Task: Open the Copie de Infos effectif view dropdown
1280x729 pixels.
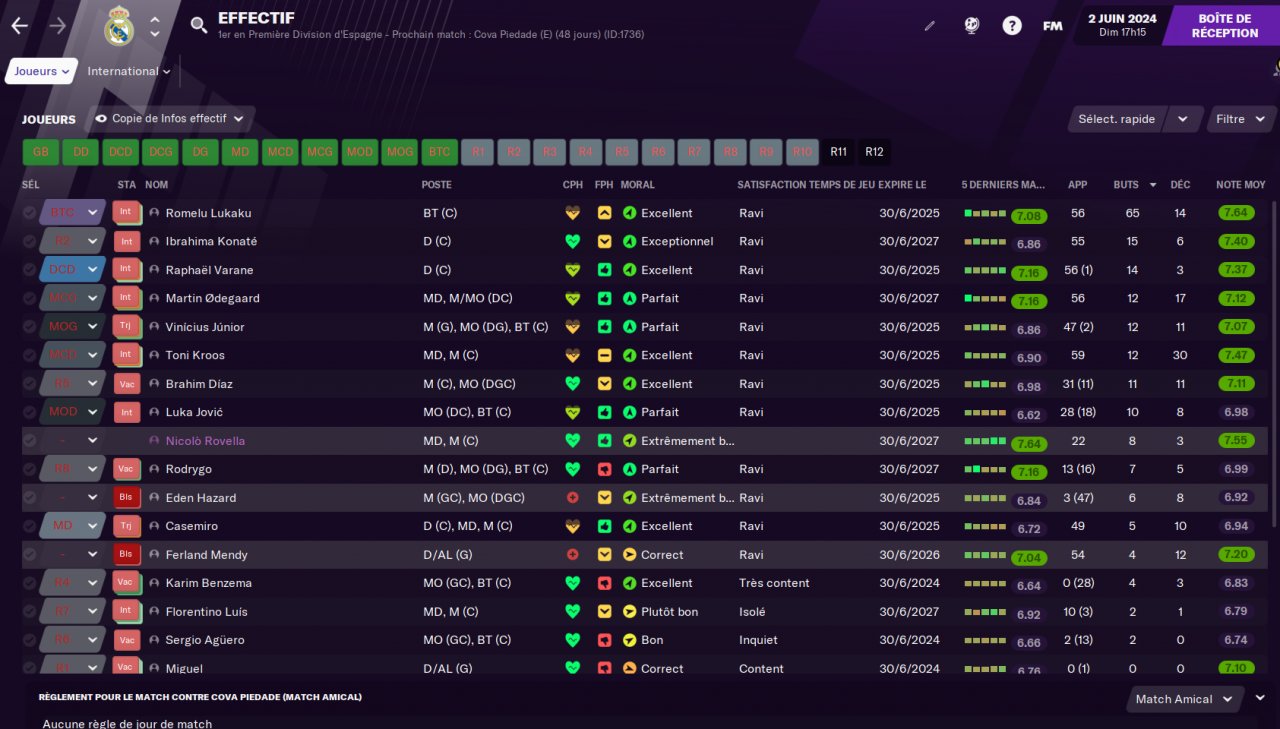Action: pyautogui.click(x=169, y=119)
